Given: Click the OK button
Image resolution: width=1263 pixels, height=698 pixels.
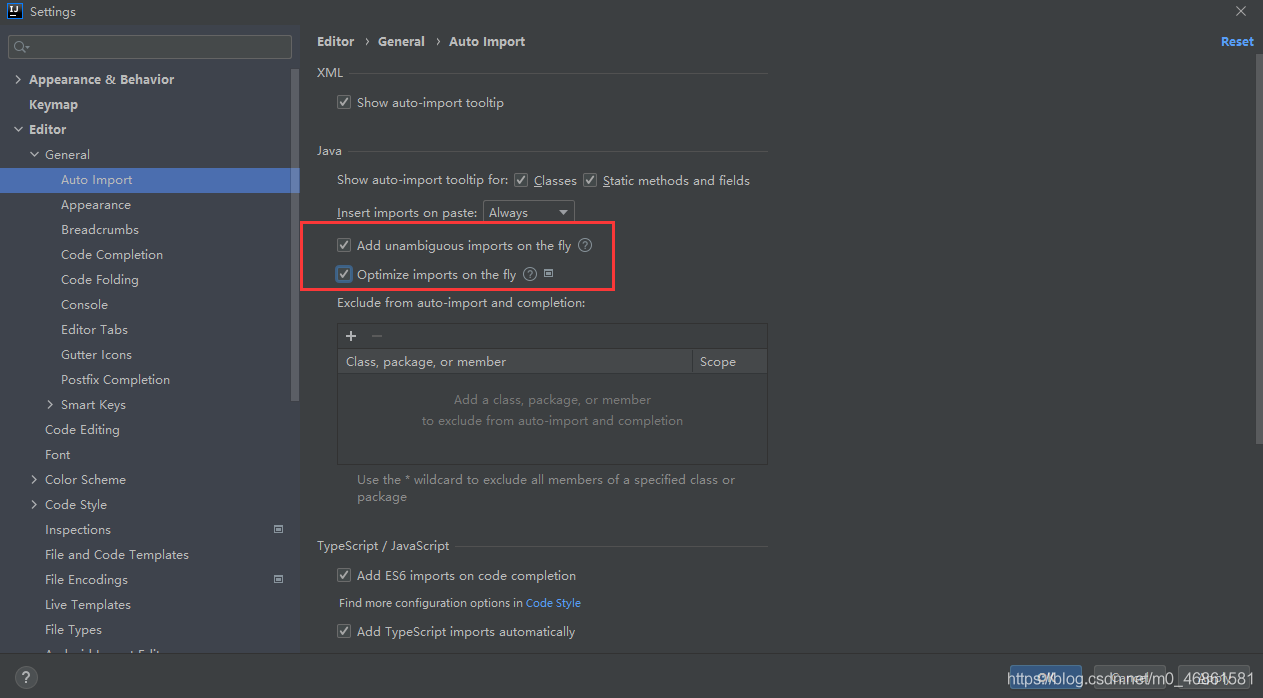Looking at the screenshot, I should 1046,678.
